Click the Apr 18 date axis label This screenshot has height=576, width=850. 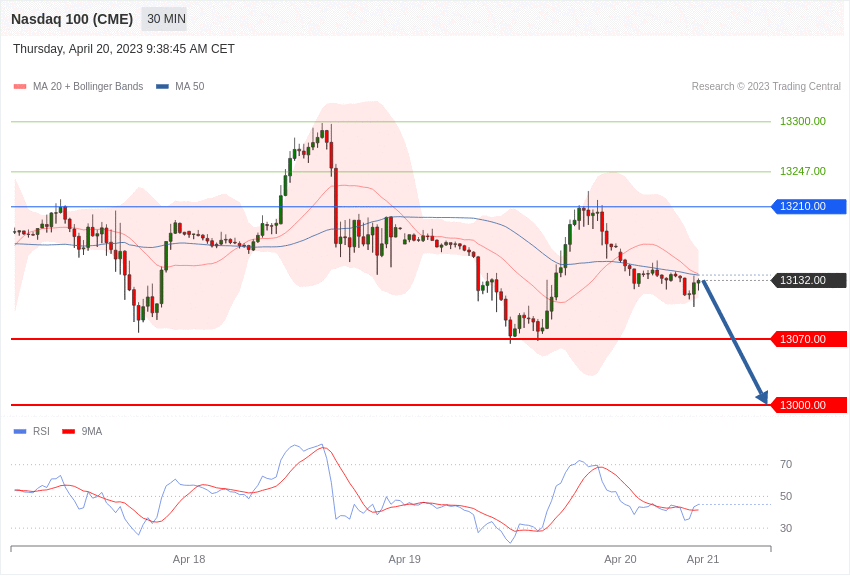(x=189, y=559)
